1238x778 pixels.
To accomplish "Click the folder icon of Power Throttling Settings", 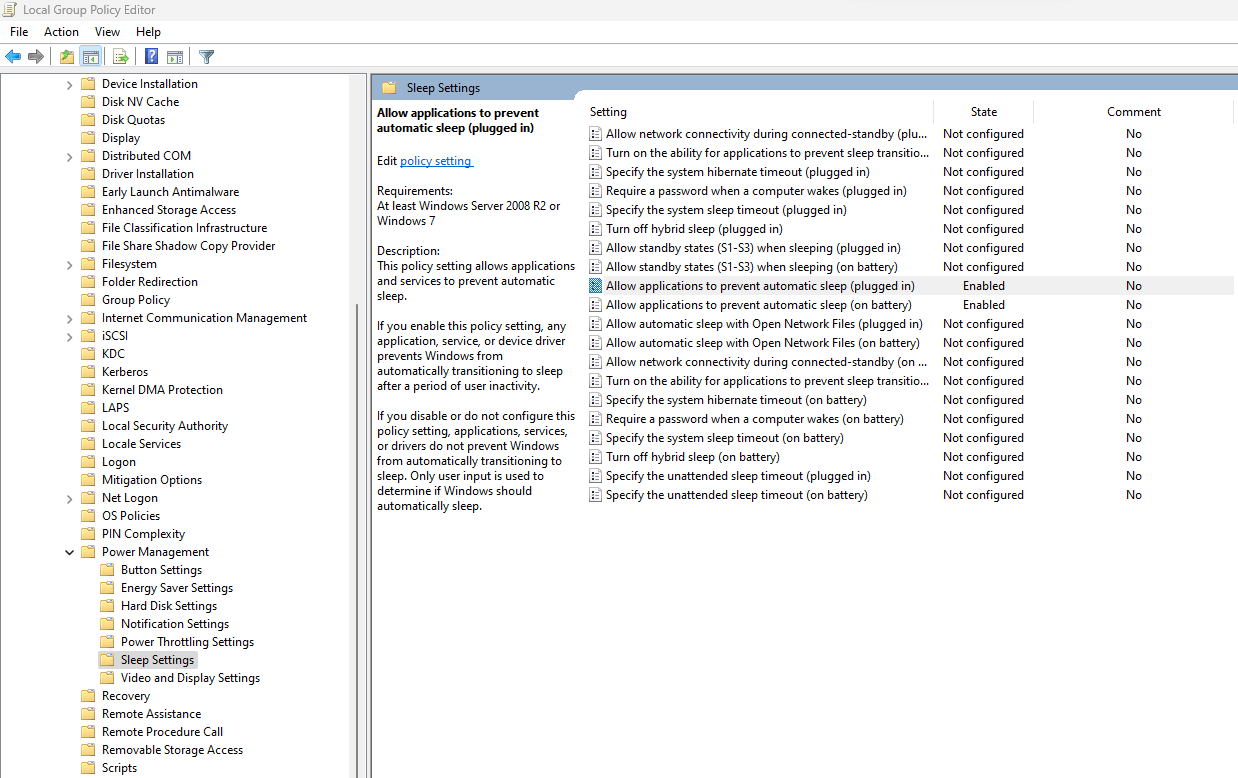I will click(x=107, y=642).
